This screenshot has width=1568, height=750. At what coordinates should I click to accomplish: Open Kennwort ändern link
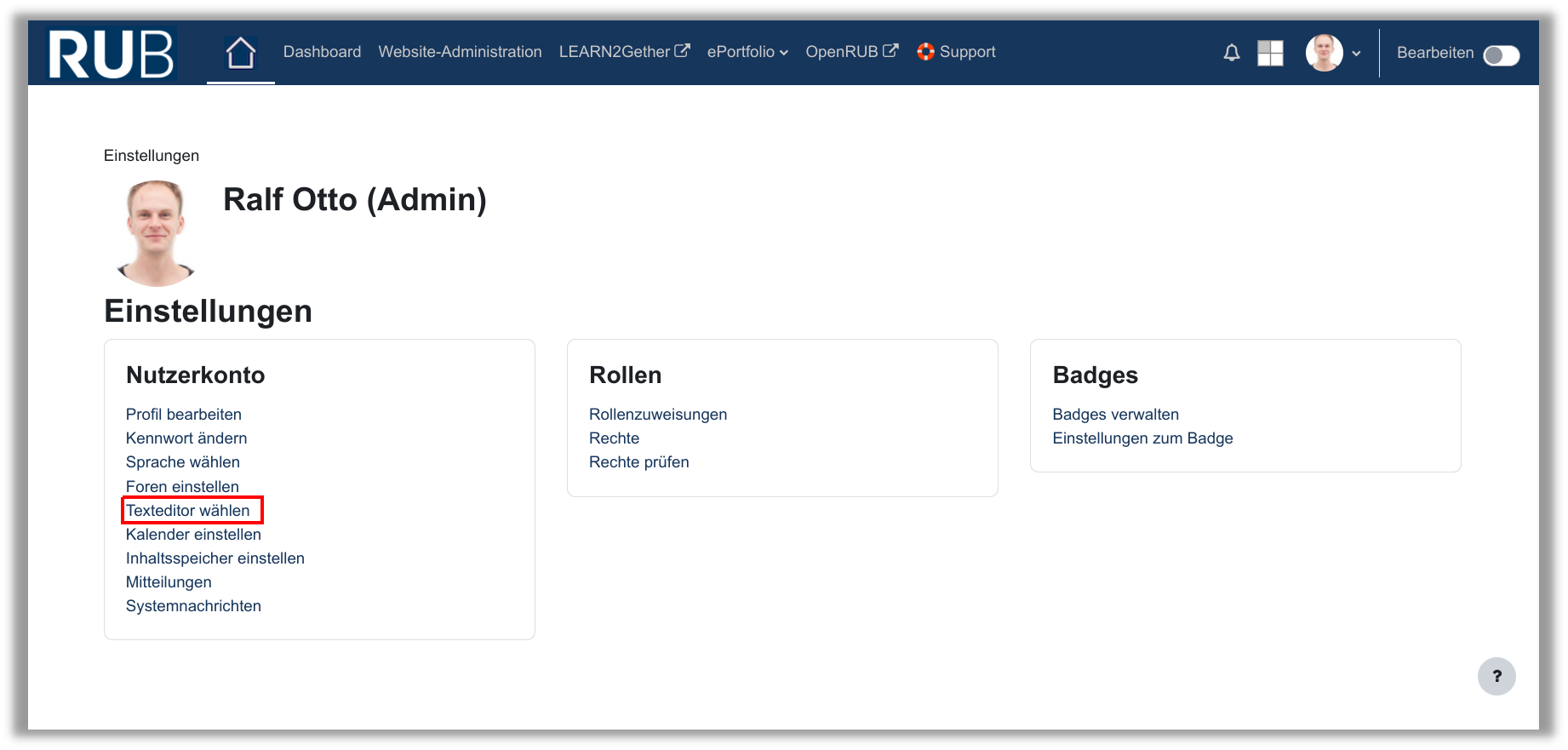coord(186,438)
